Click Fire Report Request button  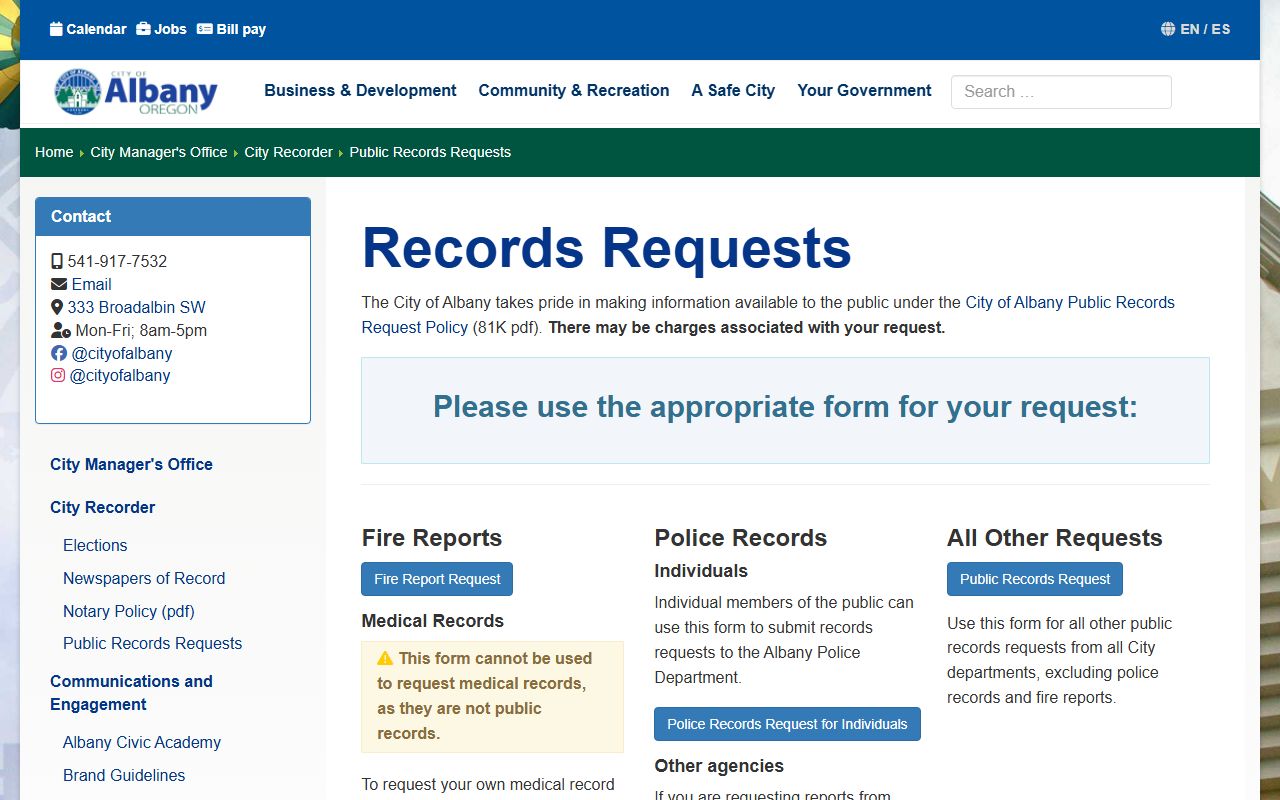[437, 579]
